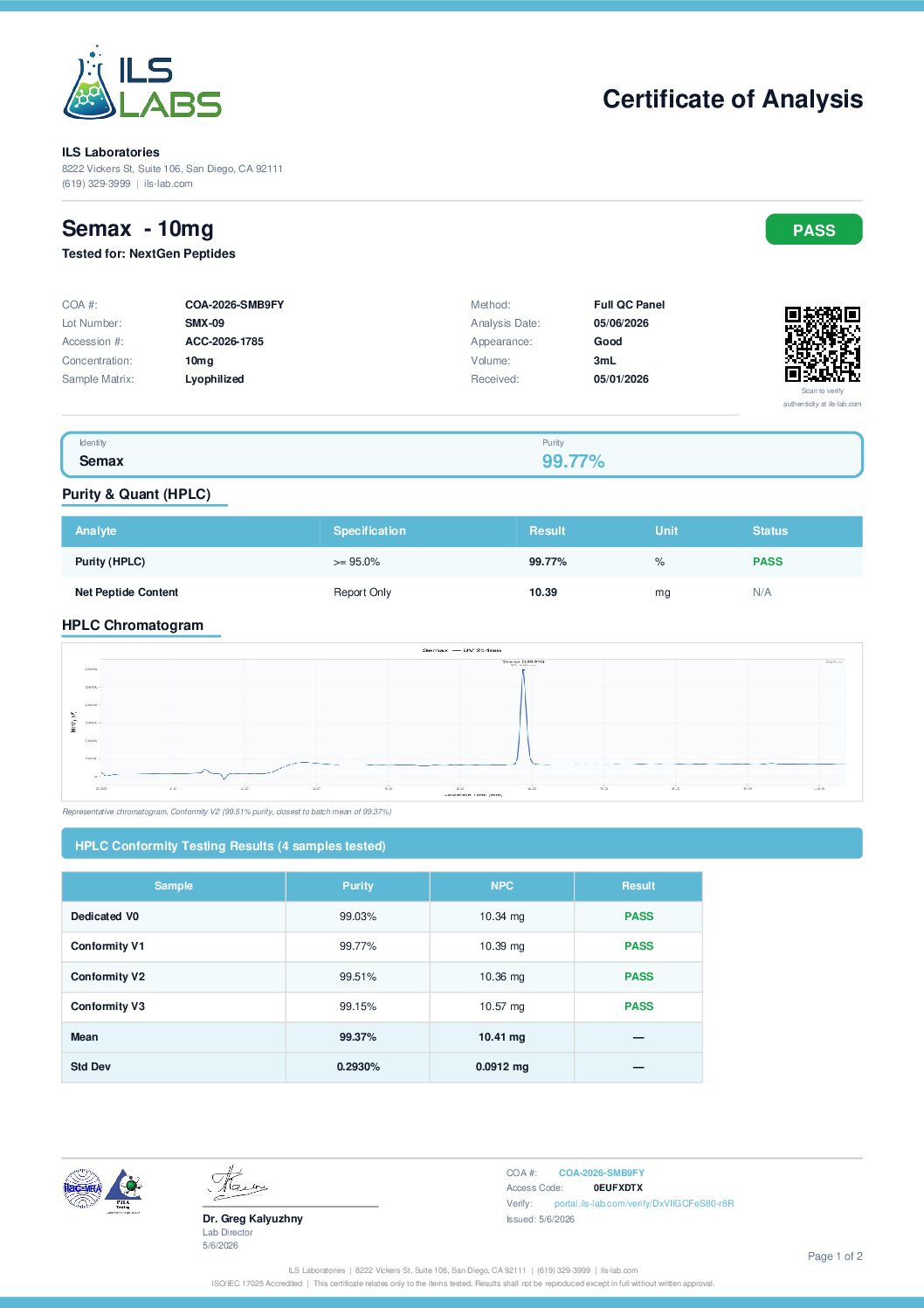The height and width of the screenshot is (1308, 924).
Task: Click the representative chromatogram caption
Action: pyautogui.click(x=227, y=812)
